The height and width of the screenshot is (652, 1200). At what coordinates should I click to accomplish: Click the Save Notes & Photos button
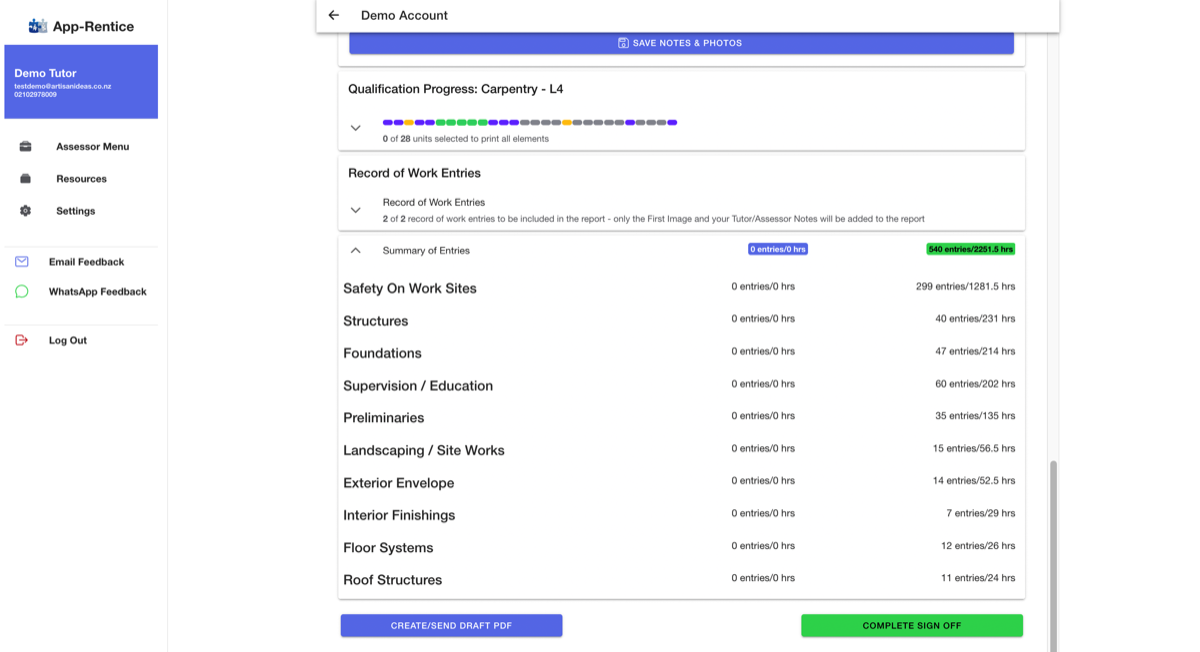681,43
